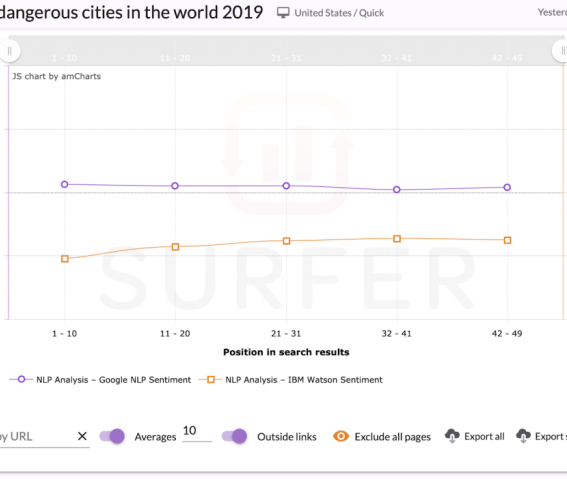Viewport: 567px width, 479px height.
Task: Toggle the Averages switch
Action: click(112, 436)
